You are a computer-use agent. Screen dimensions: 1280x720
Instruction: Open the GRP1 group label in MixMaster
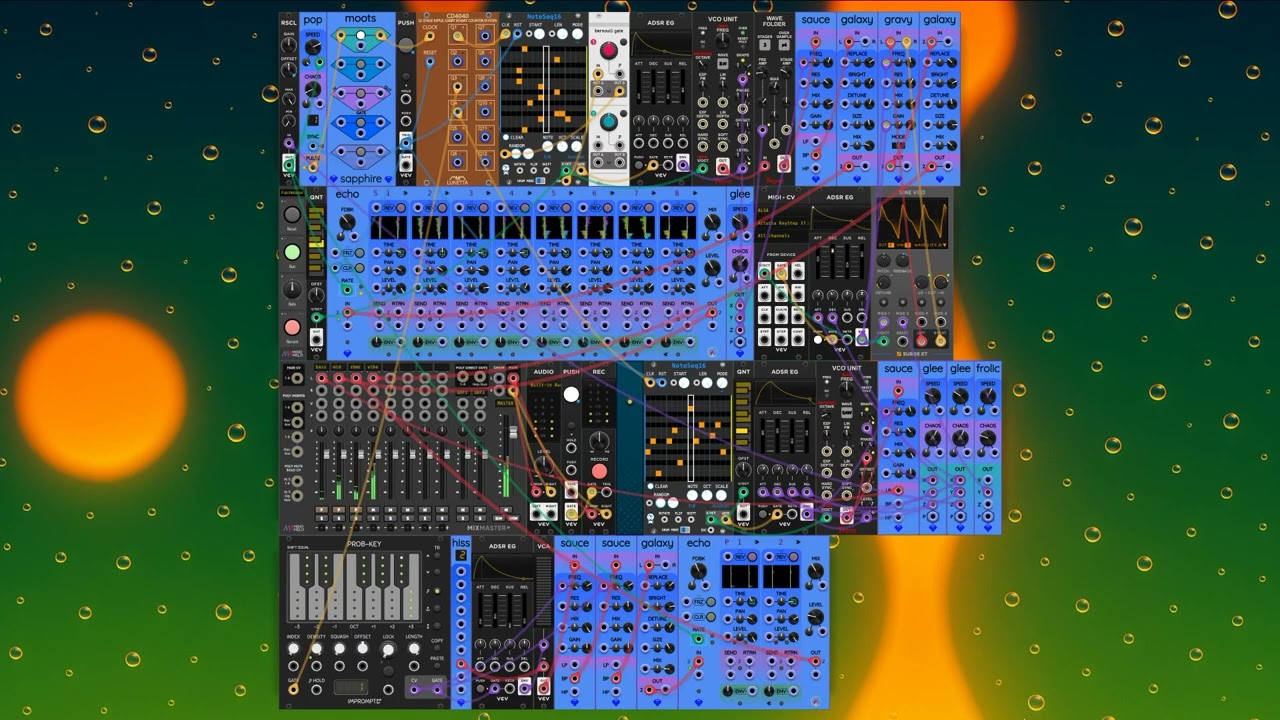click(x=463, y=392)
